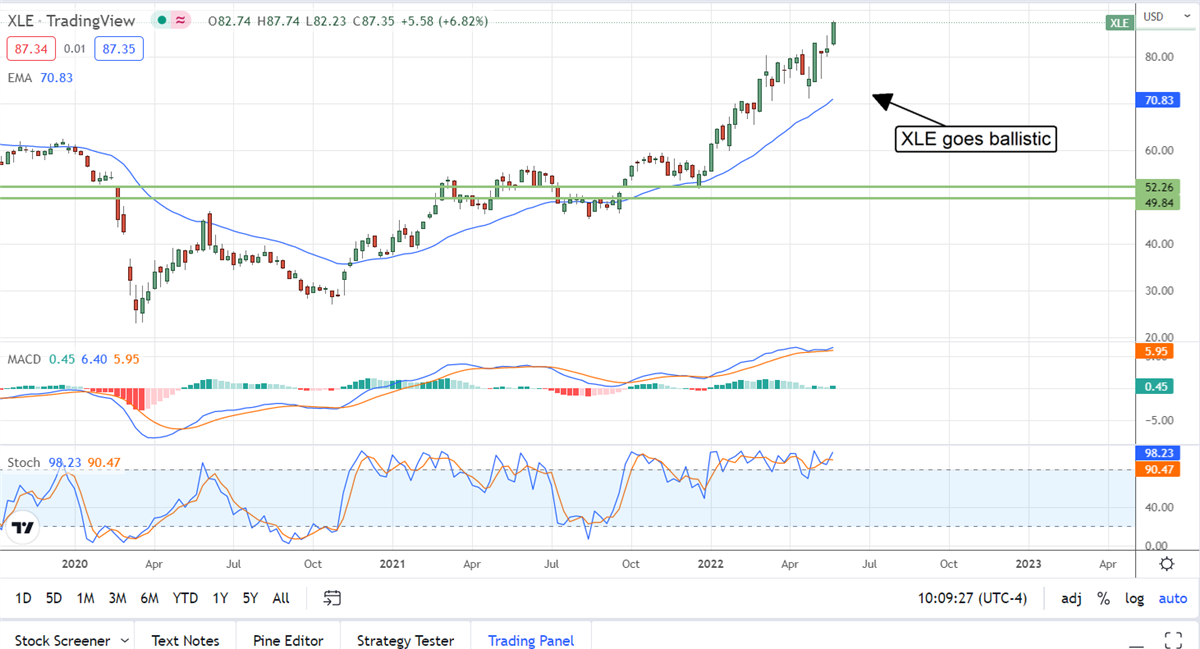Click the blue 87.35 buy price button
Viewport: 1200px width, 649px height.
click(x=120, y=48)
